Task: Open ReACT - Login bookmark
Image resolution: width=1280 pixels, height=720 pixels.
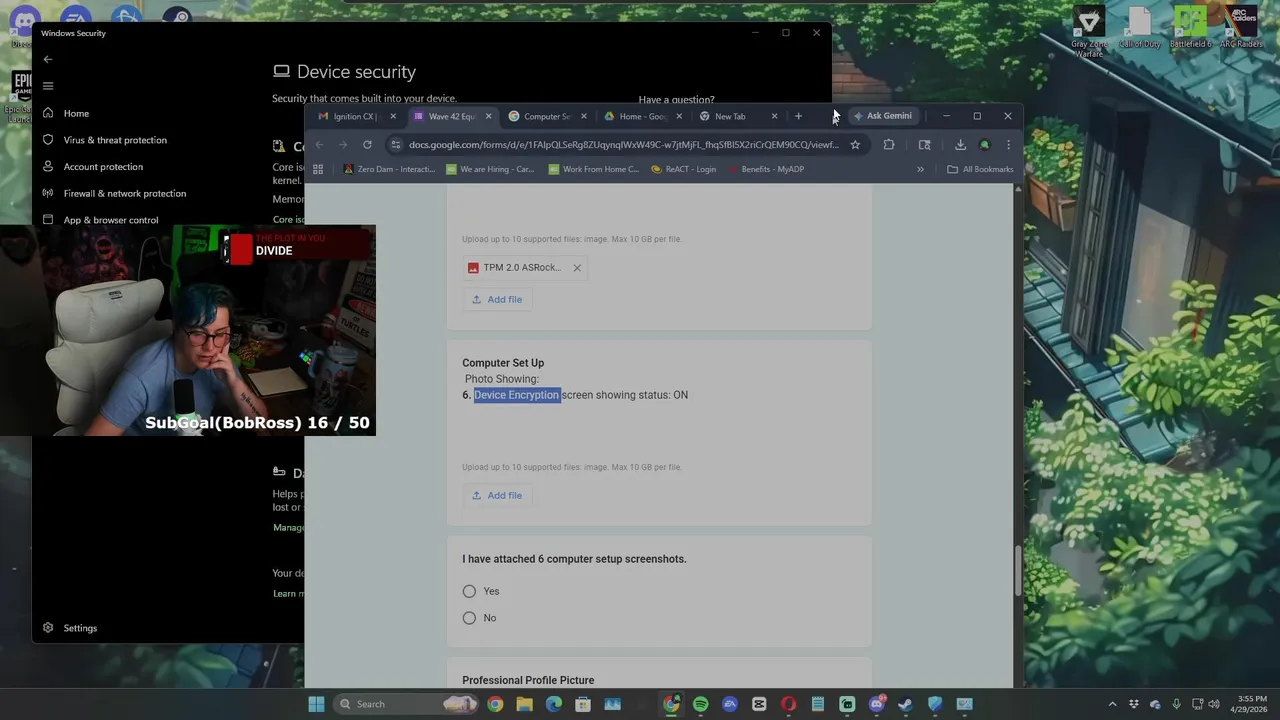Action: pyautogui.click(x=683, y=169)
